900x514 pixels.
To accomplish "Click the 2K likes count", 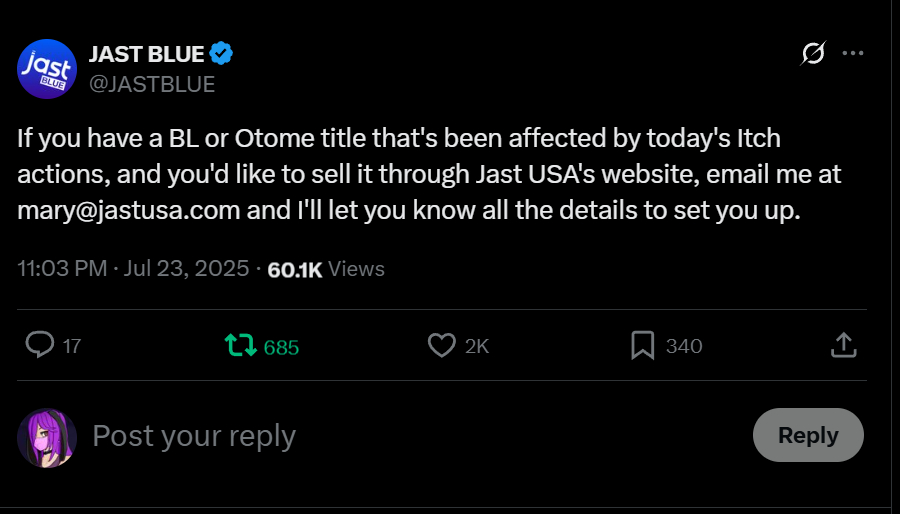I will point(477,347).
